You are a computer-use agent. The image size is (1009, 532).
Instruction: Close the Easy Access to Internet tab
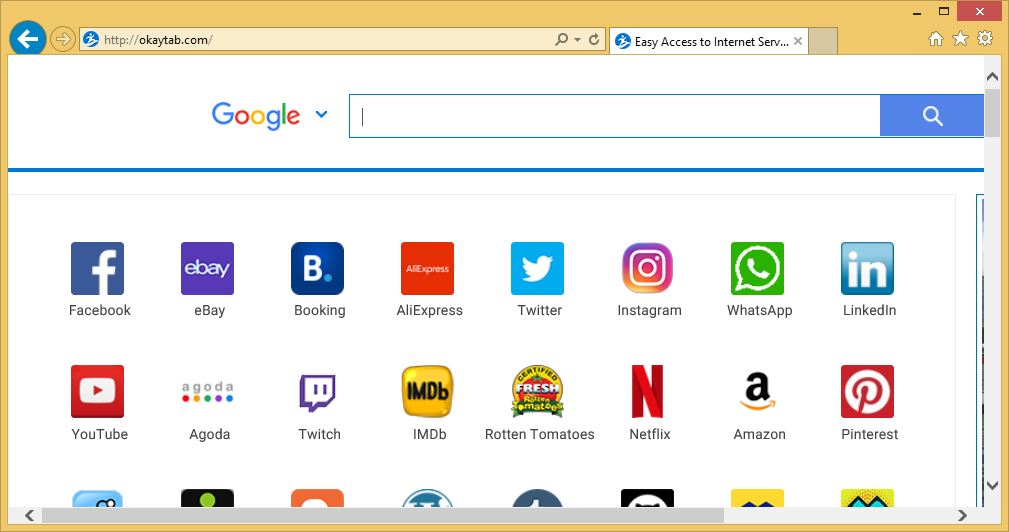click(x=798, y=41)
